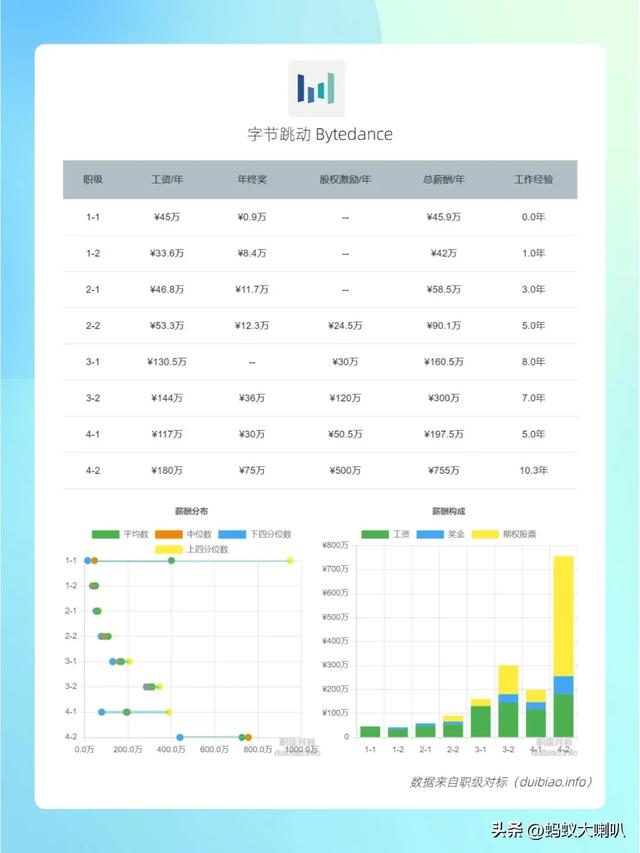
Task: Click the ¥197.5万 total cell
Action: point(444,434)
